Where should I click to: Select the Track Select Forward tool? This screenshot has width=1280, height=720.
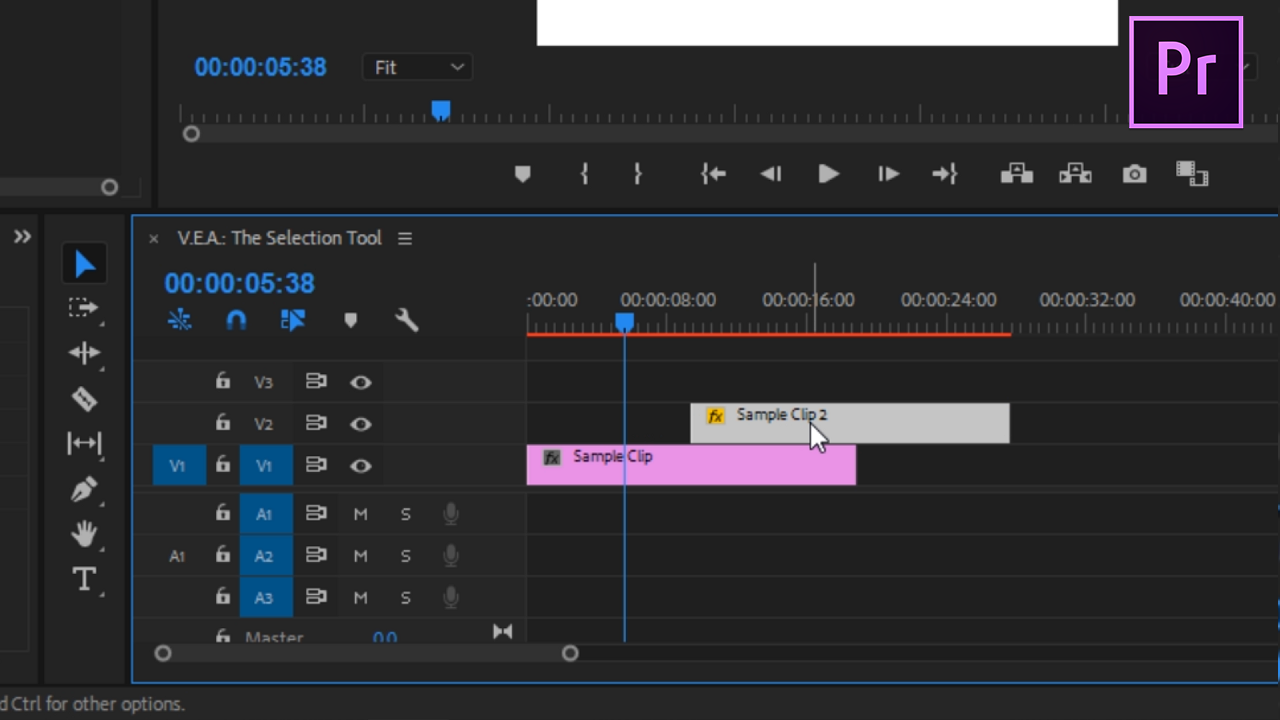point(84,308)
